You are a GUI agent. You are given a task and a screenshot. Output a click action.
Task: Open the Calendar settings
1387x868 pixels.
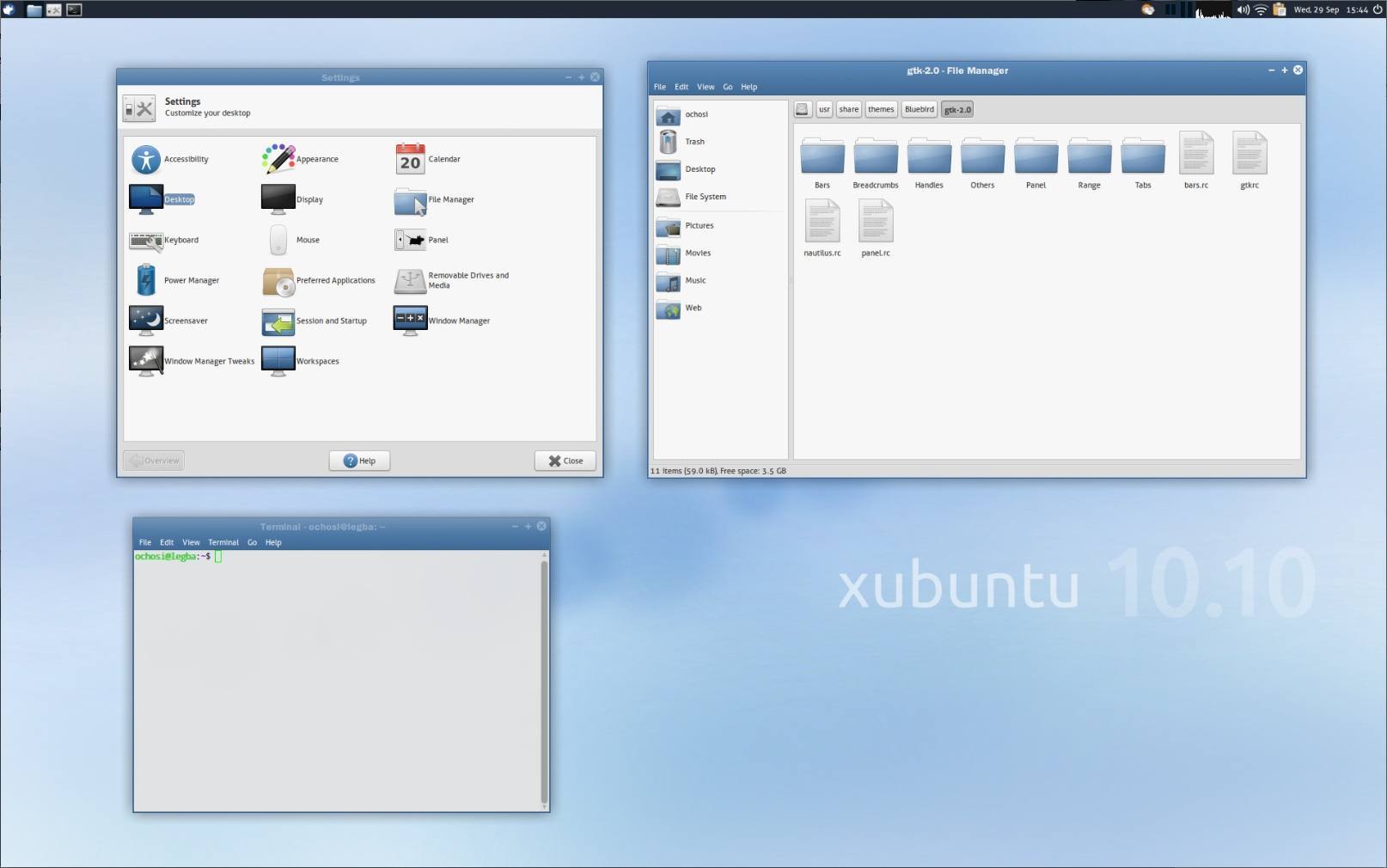[x=443, y=159]
